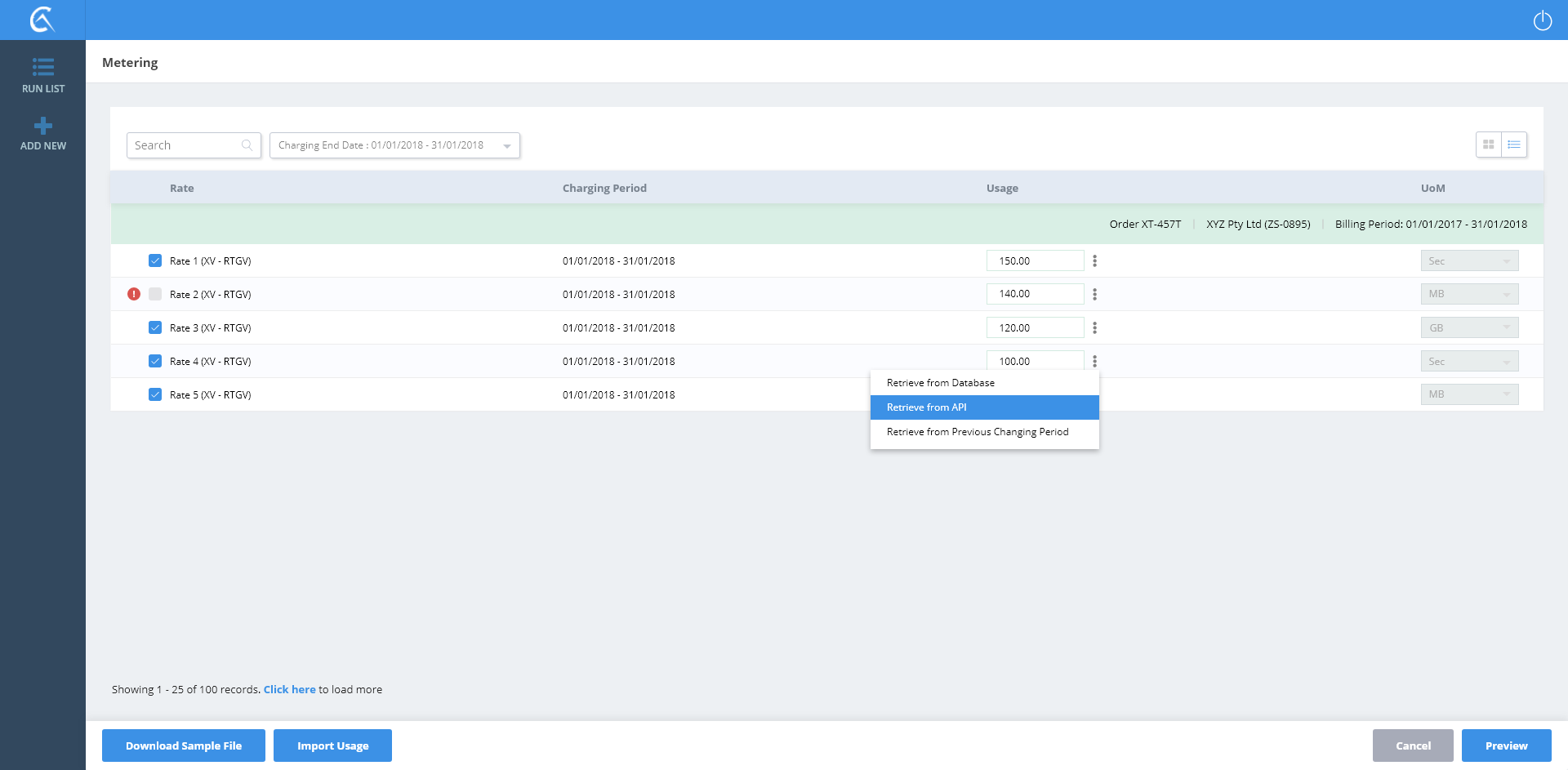Uncheck the Rate 1 checkbox
Viewport: 1568px width, 770px height.
[155, 261]
